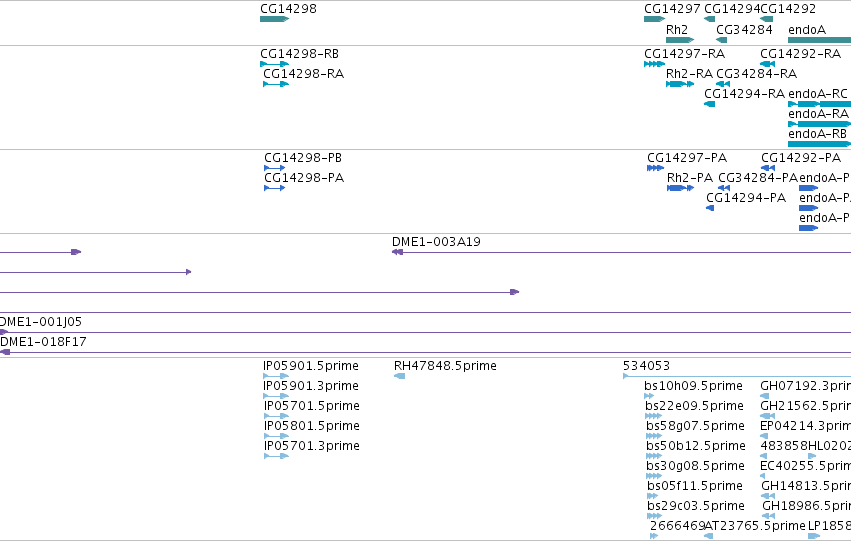The image size is (851, 541).
Task: Select the CG14298-PA protein label
Action: (304, 178)
